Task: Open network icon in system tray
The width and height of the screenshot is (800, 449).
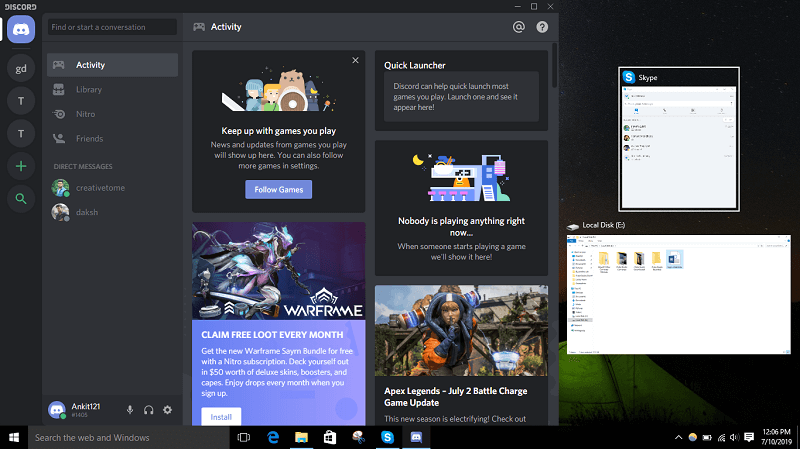Action: (721, 437)
